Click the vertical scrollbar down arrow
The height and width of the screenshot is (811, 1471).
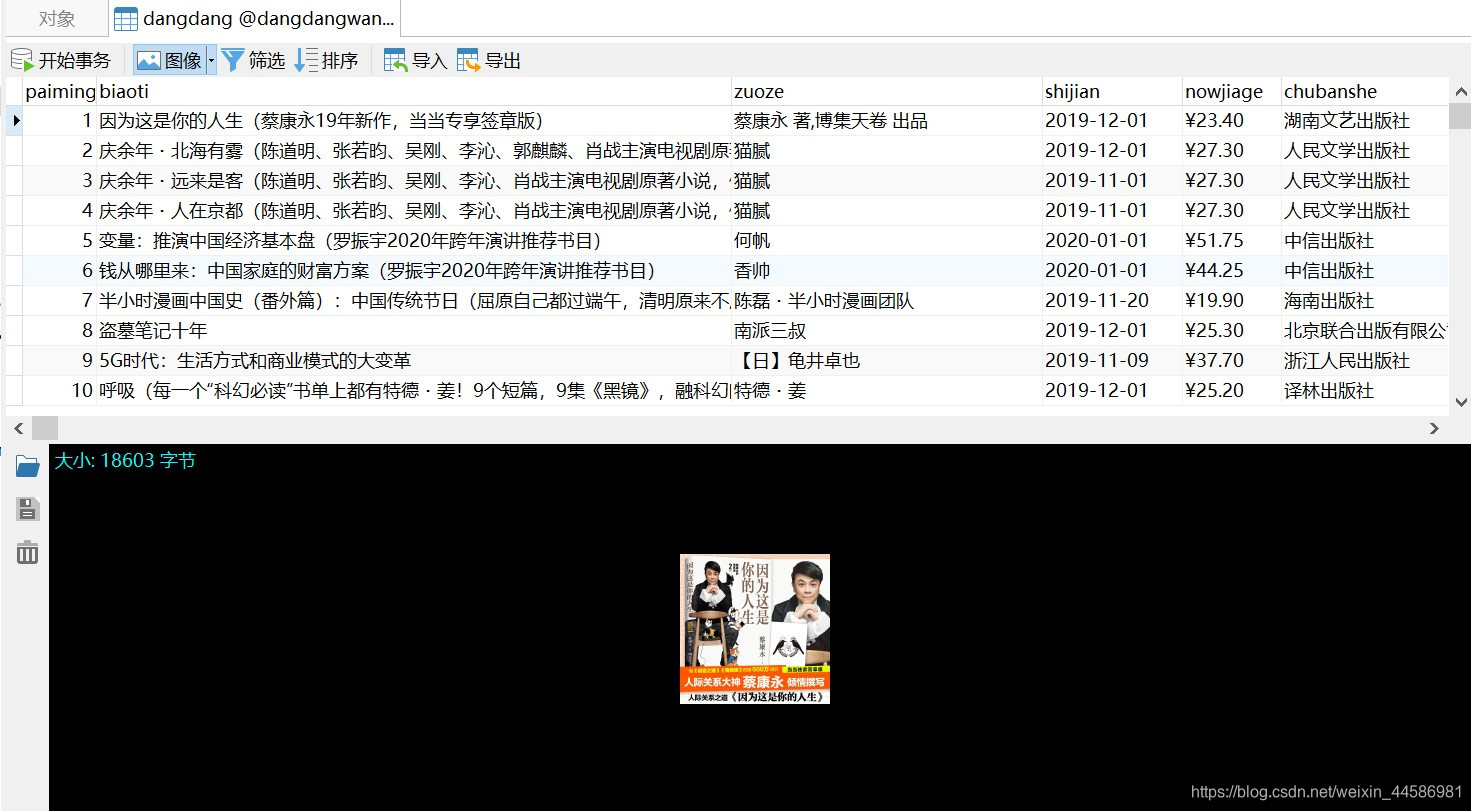click(1460, 402)
